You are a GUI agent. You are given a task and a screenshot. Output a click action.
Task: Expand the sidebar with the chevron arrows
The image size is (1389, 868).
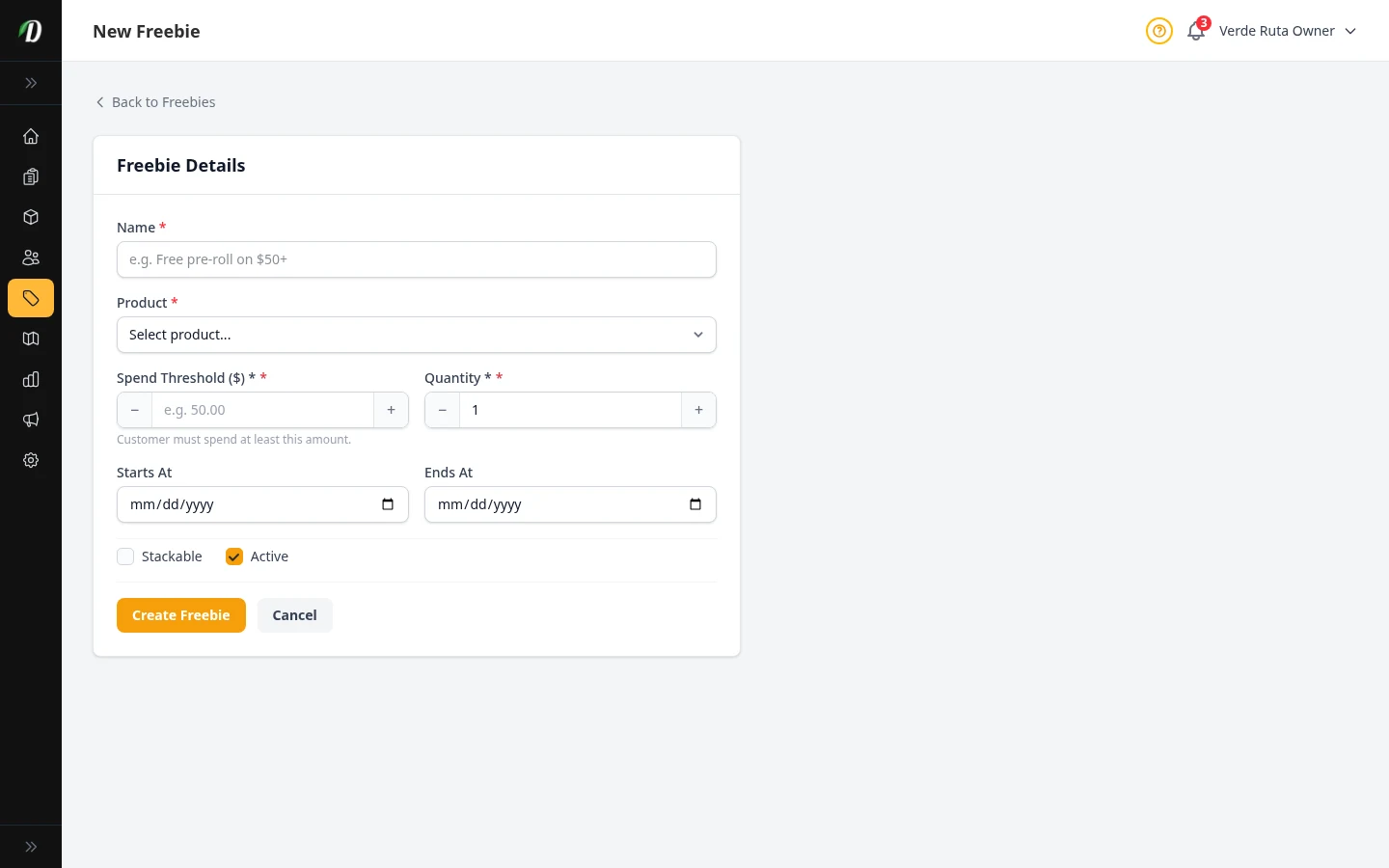click(30, 83)
